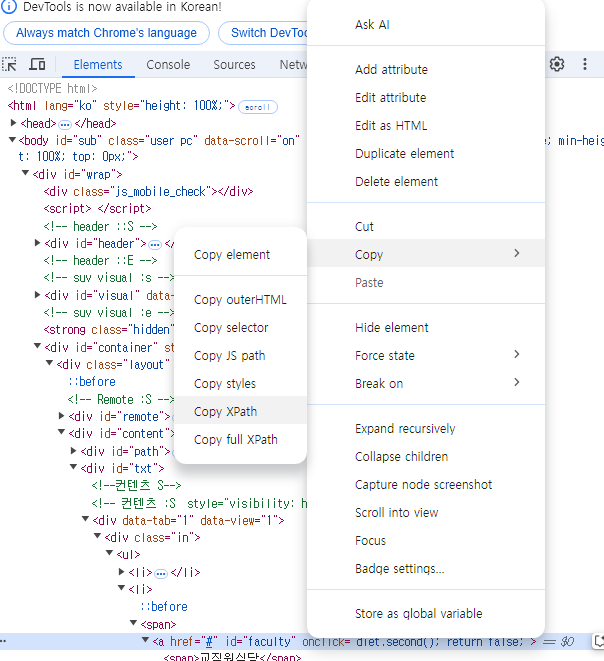604x661 pixels.
Task: Open the Copy submenu entry
Action: tap(426, 254)
